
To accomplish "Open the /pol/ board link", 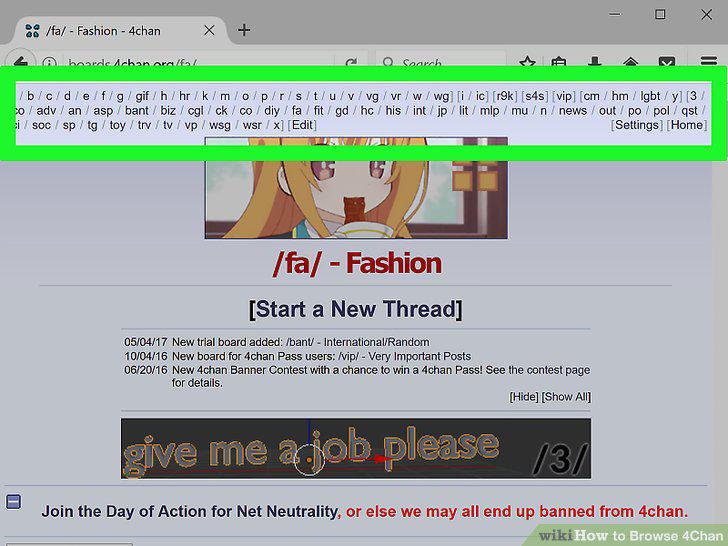I will click(661, 111).
